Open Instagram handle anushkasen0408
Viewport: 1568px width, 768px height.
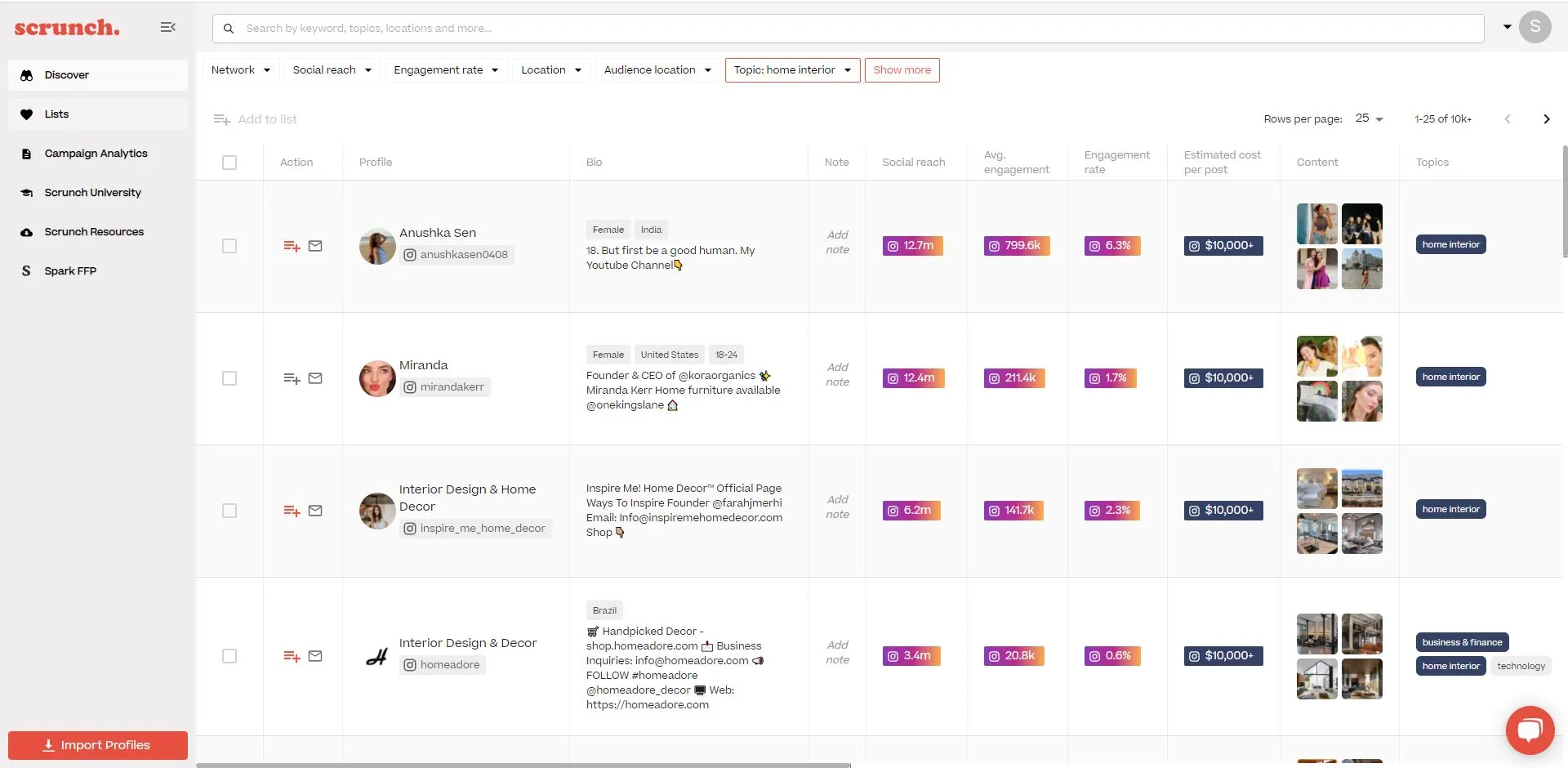coord(456,255)
